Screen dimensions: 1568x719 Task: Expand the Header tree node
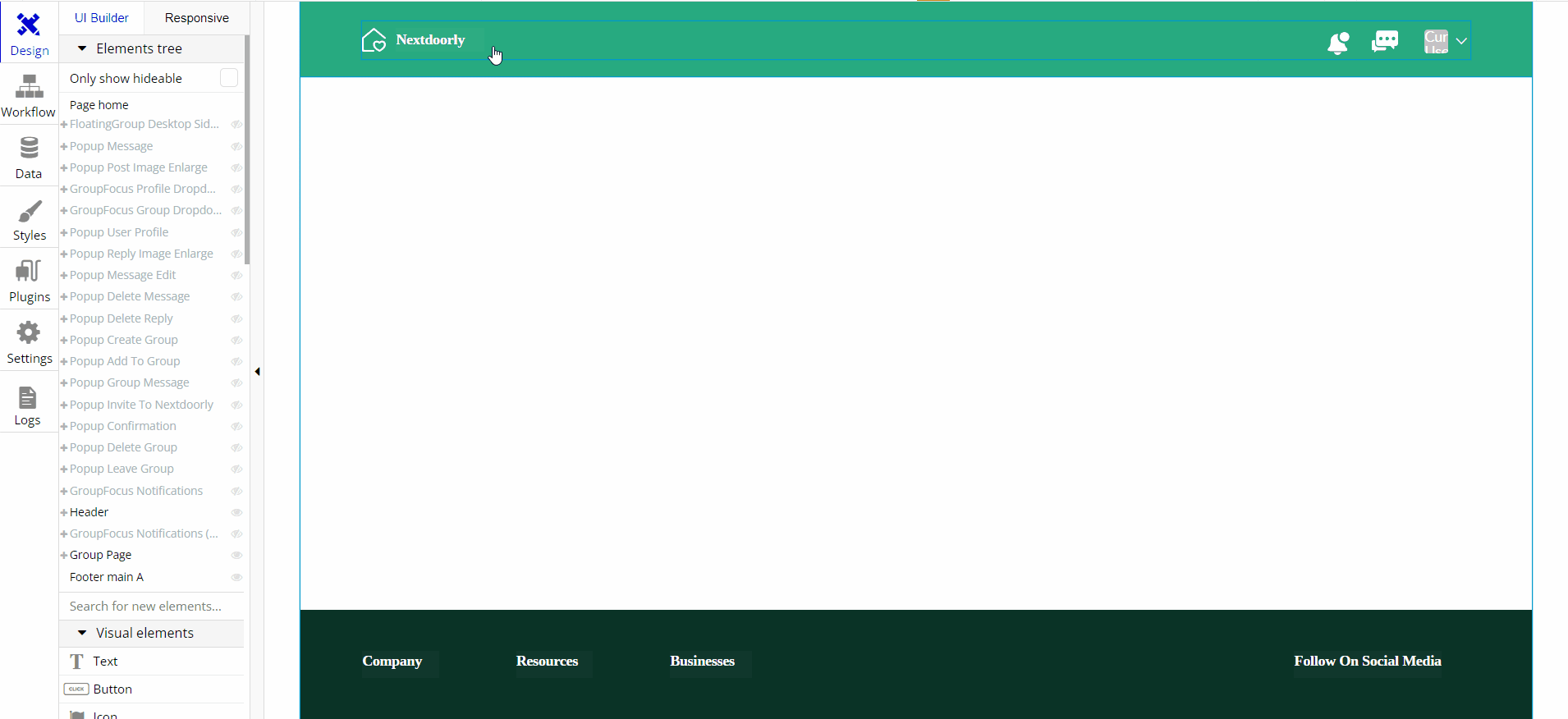click(64, 512)
